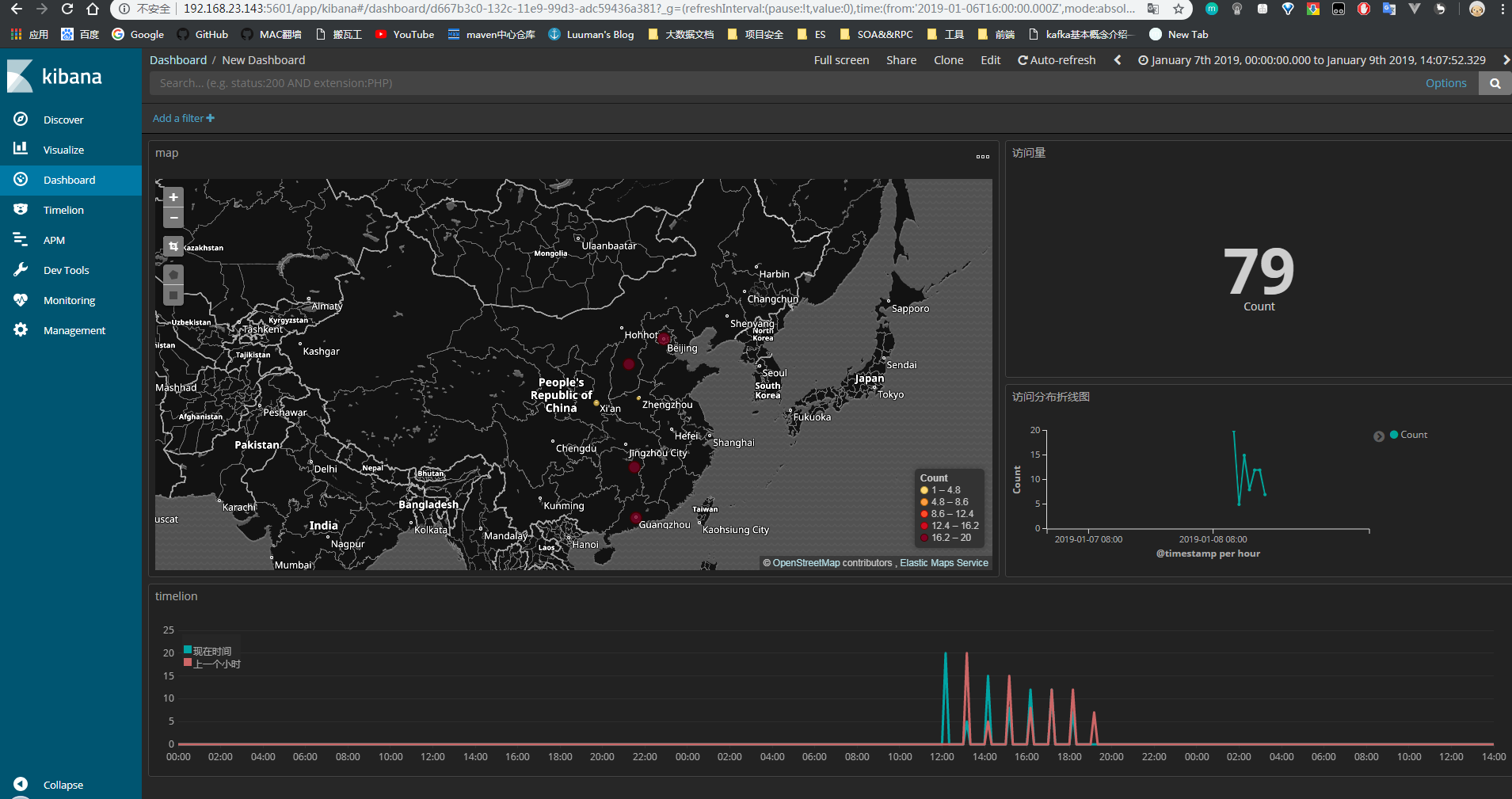Add a filter to the dashboard
This screenshot has height=799, width=1512.
pos(184,118)
